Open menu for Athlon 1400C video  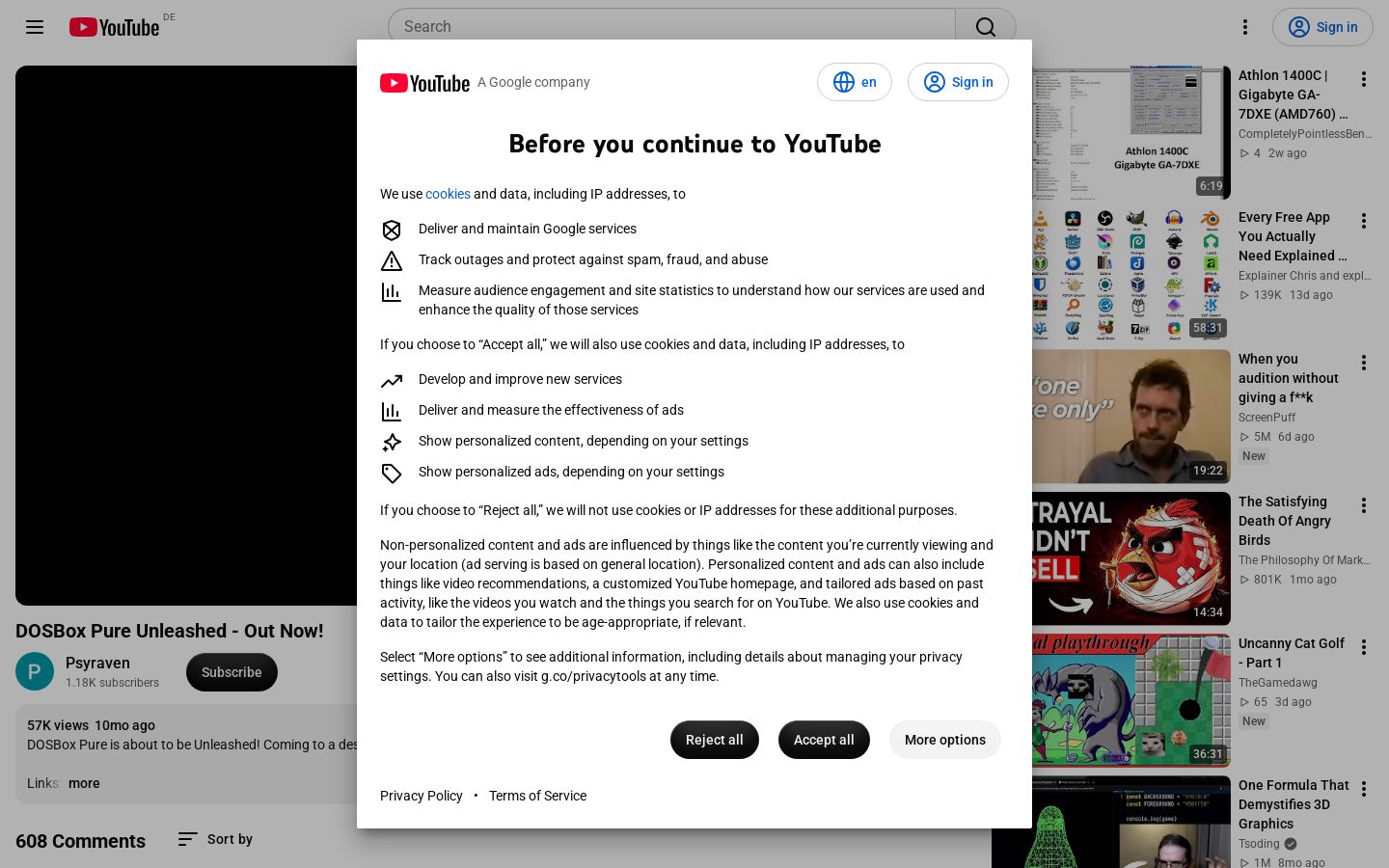point(1364,79)
